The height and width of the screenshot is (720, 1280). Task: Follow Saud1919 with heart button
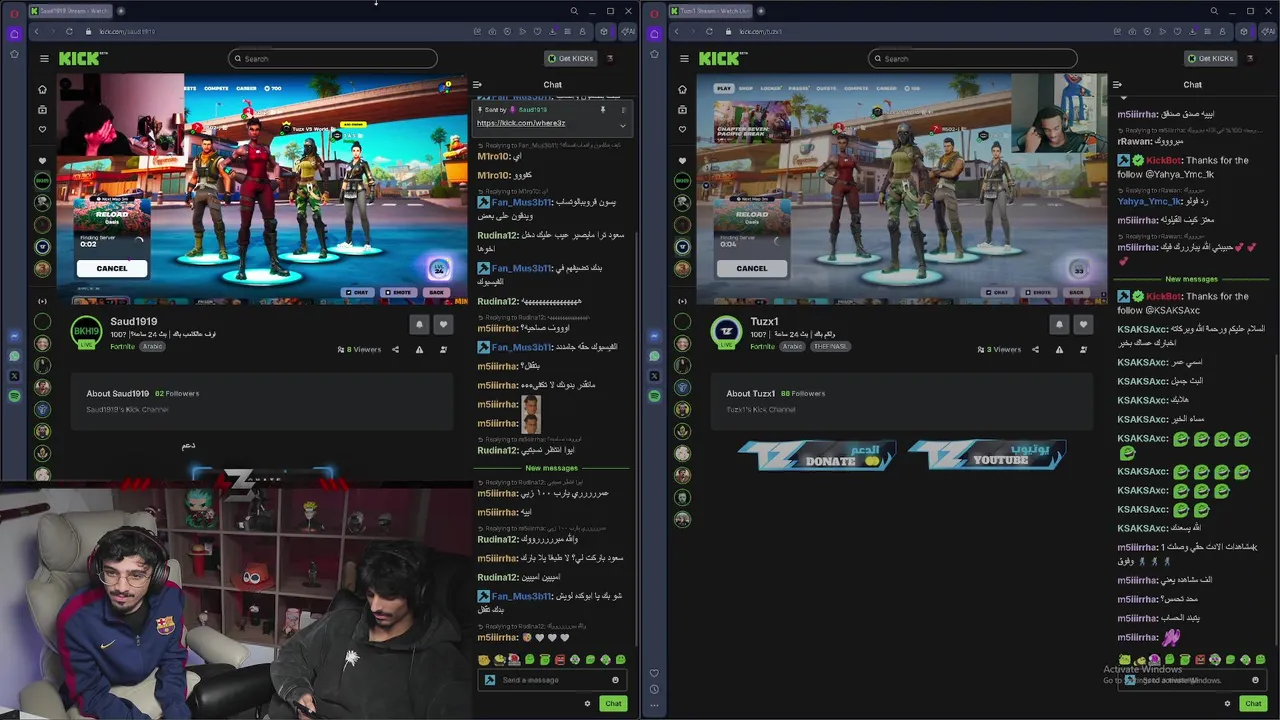[443, 324]
